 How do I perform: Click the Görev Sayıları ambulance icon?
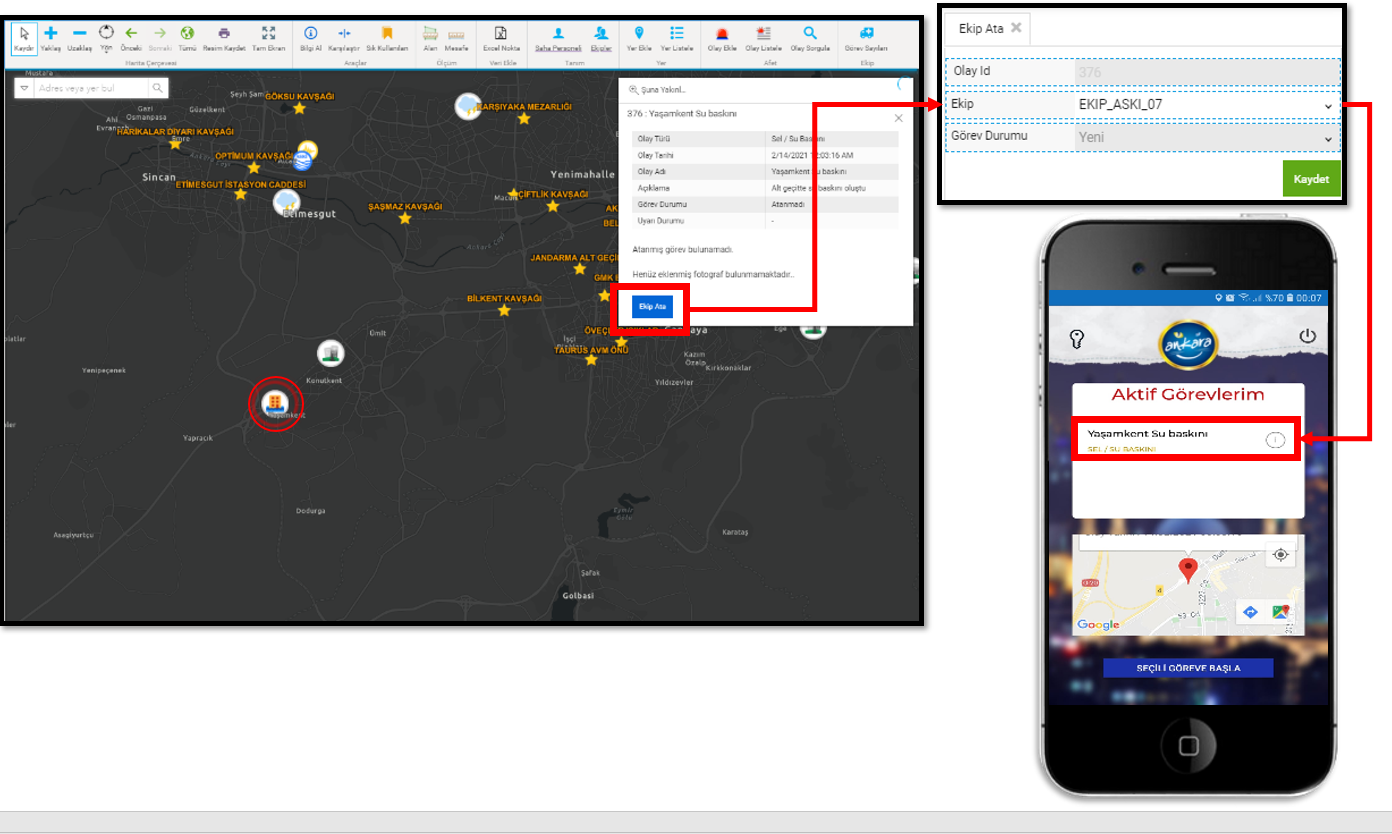pos(866,34)
